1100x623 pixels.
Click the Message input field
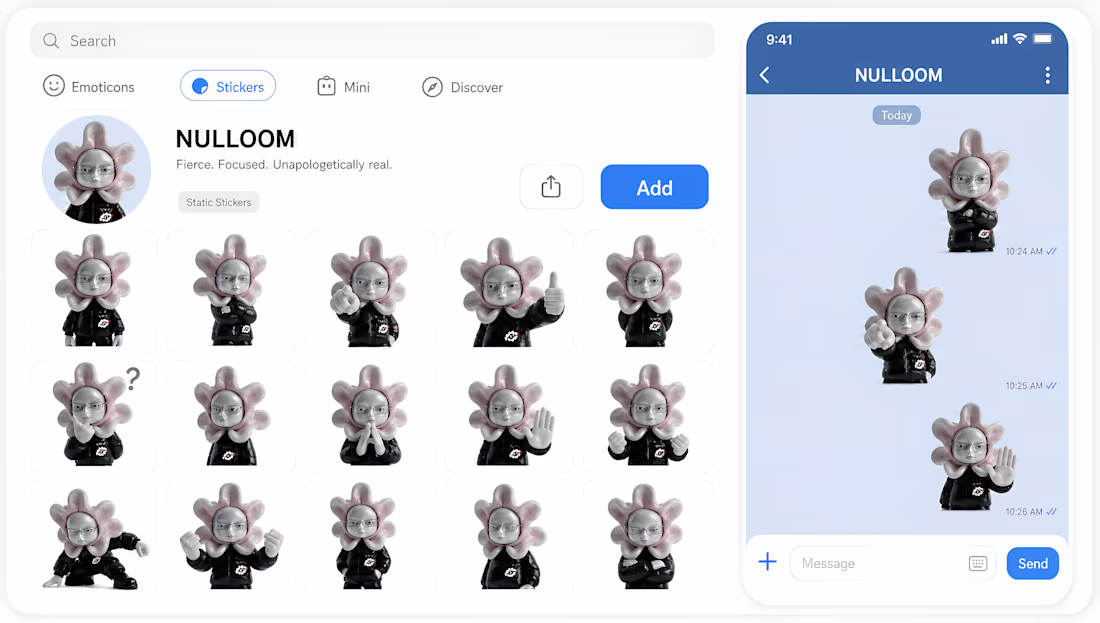tap(893, 563)
